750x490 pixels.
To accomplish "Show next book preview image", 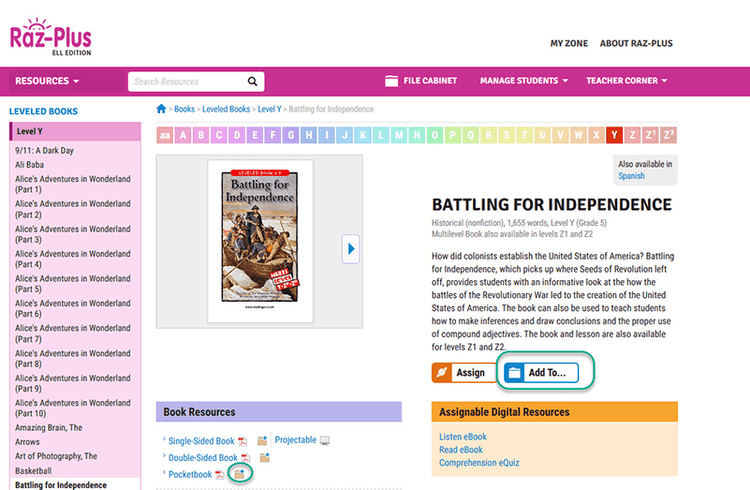I will click(x=351, y=249).
